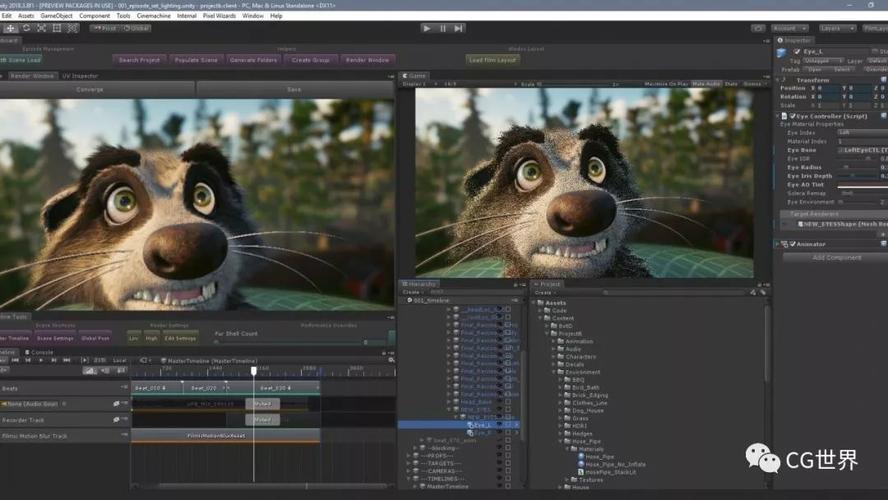Toggle Mute Audio in Game view
The image size is (888, 500).
[x=706, y=84]
